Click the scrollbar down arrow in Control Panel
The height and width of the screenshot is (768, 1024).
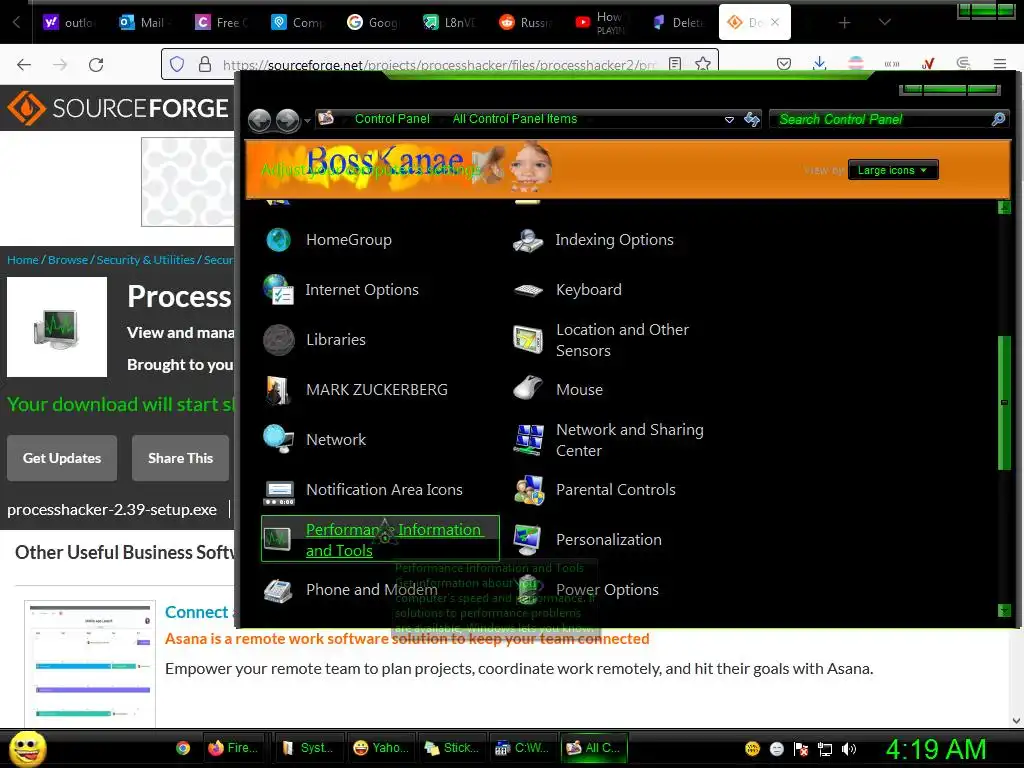click(x=1004, y=611)
